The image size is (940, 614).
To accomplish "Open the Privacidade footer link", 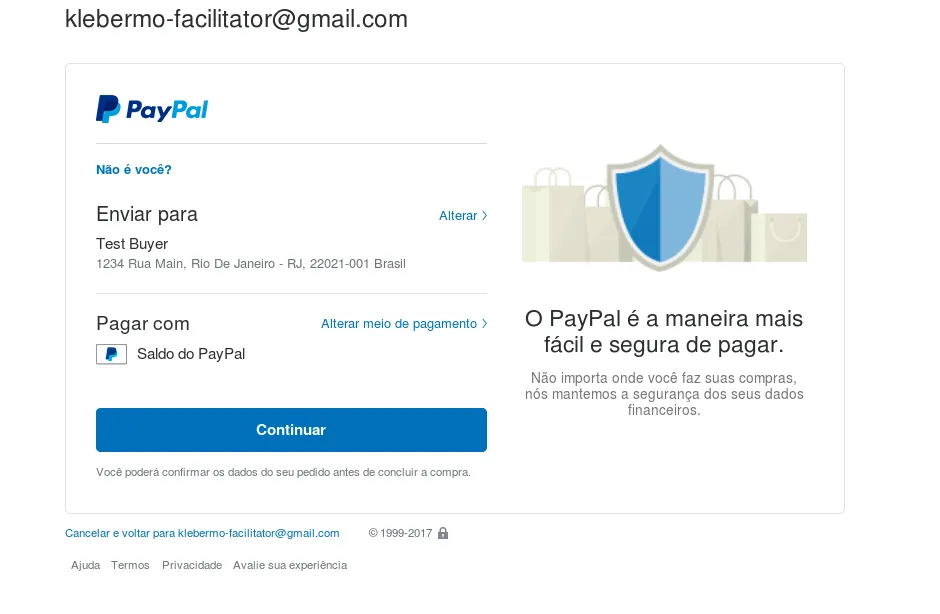I will coord(192,565).
